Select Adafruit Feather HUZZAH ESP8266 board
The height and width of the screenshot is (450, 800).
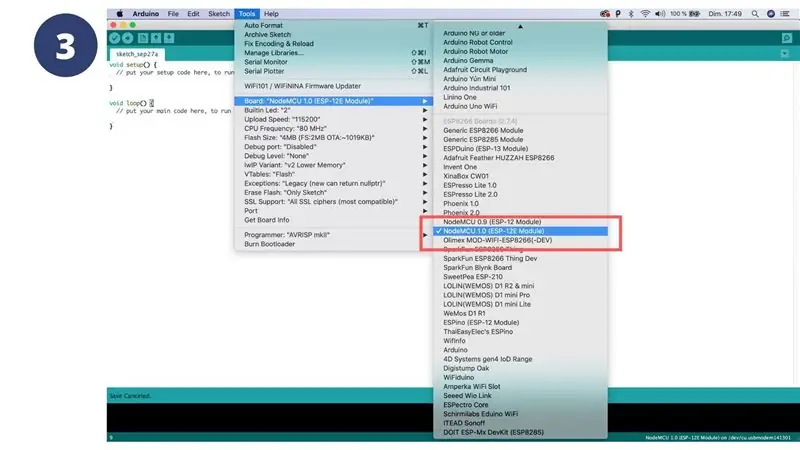[520, 158]
